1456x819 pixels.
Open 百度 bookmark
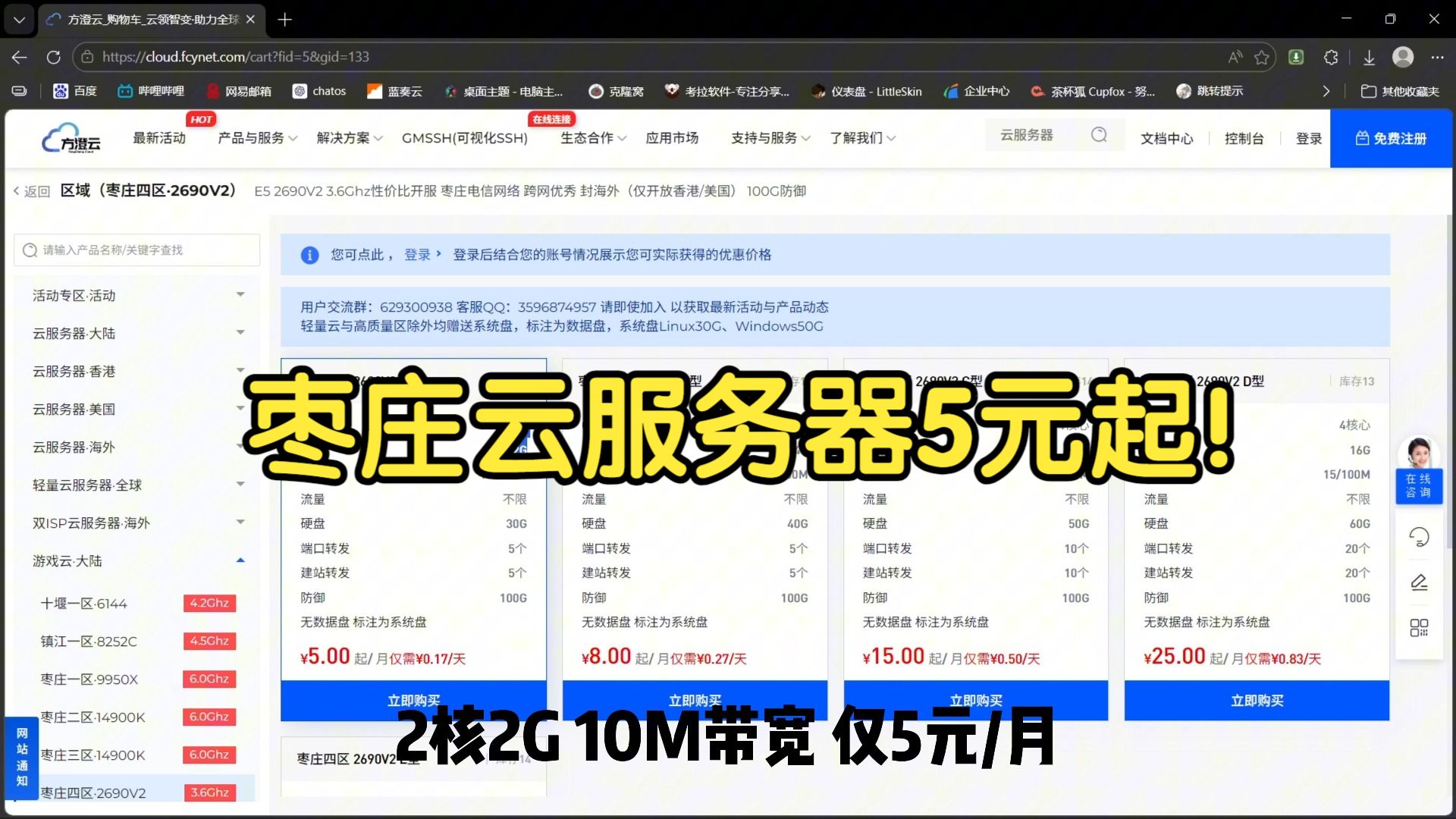(x=75, y=91)
